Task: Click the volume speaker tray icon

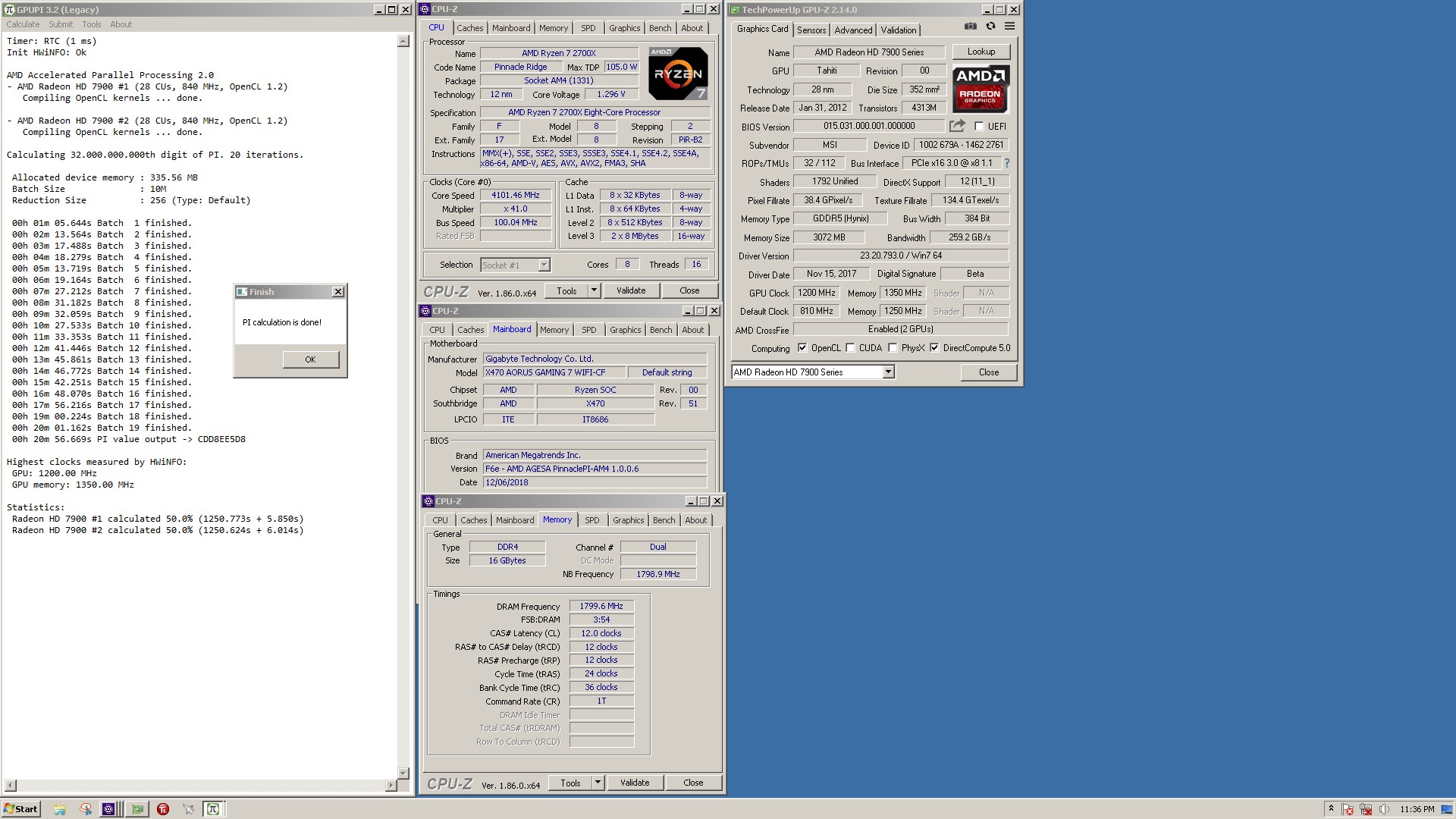Action: (x=1385, y=809)
